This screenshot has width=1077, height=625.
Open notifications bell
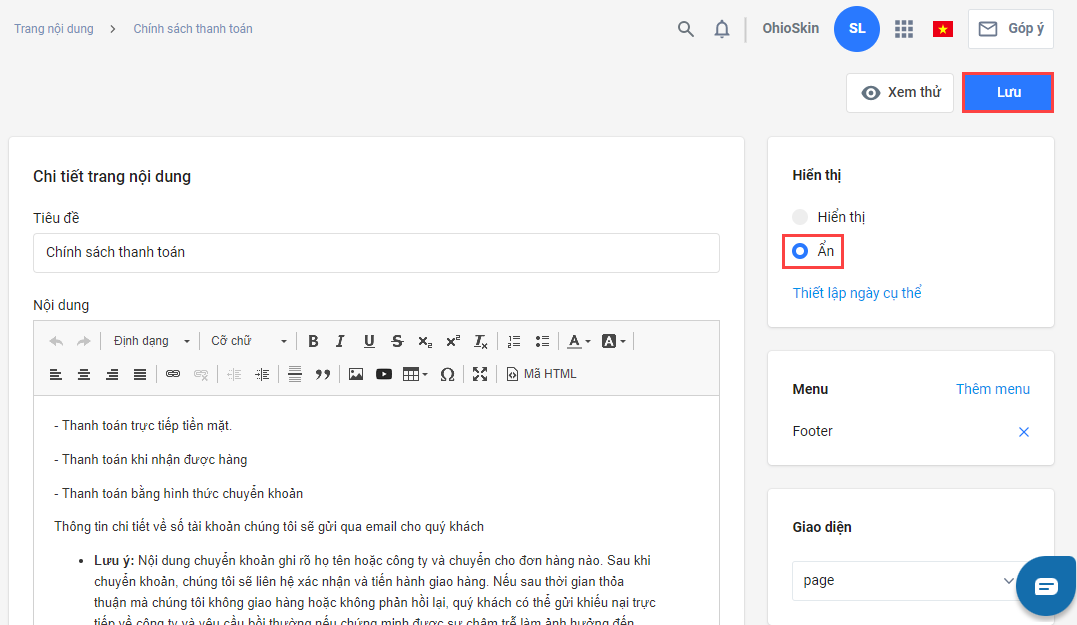coord(722,29)
